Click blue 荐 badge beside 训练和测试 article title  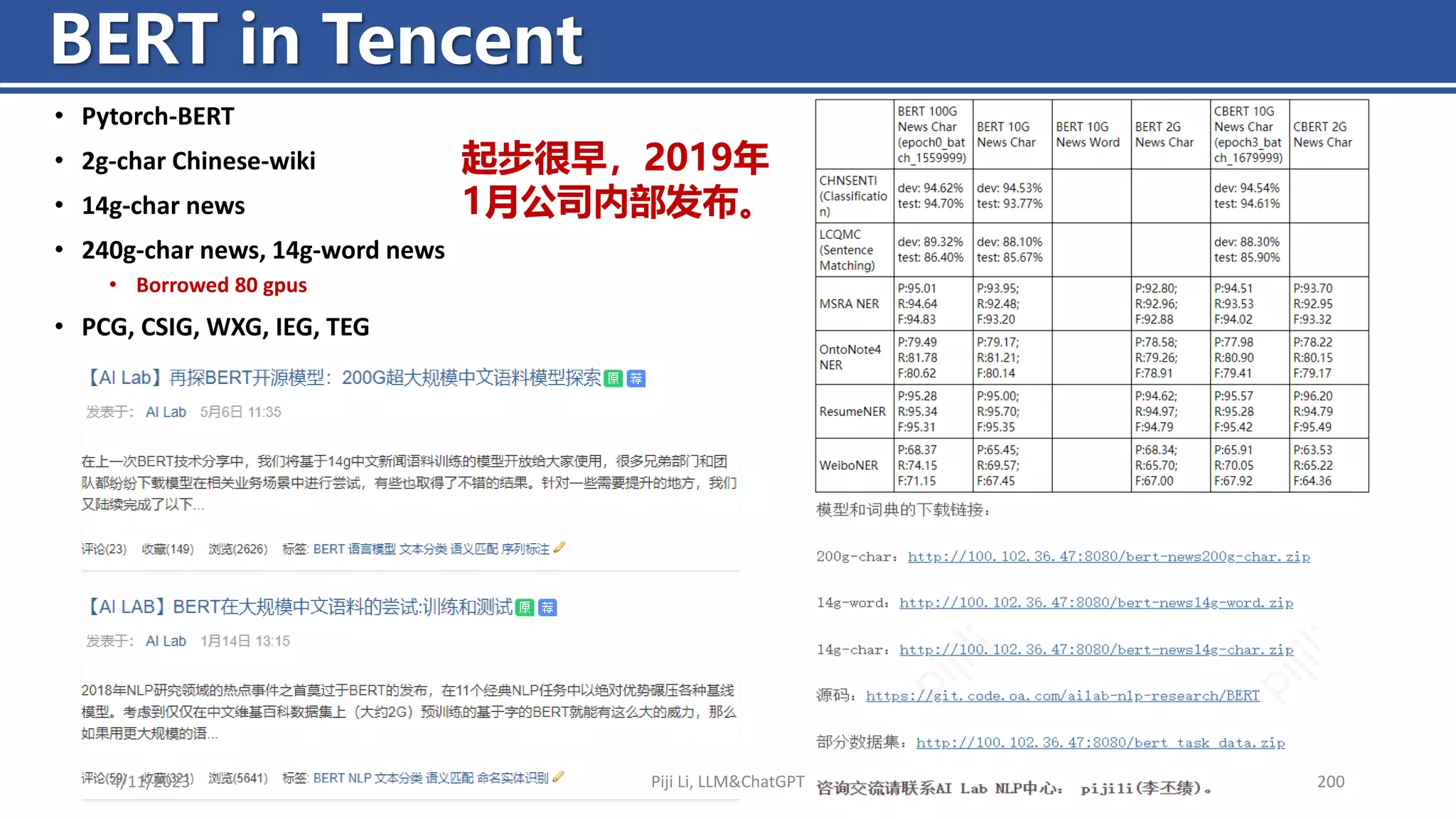[x=547, y=607]
